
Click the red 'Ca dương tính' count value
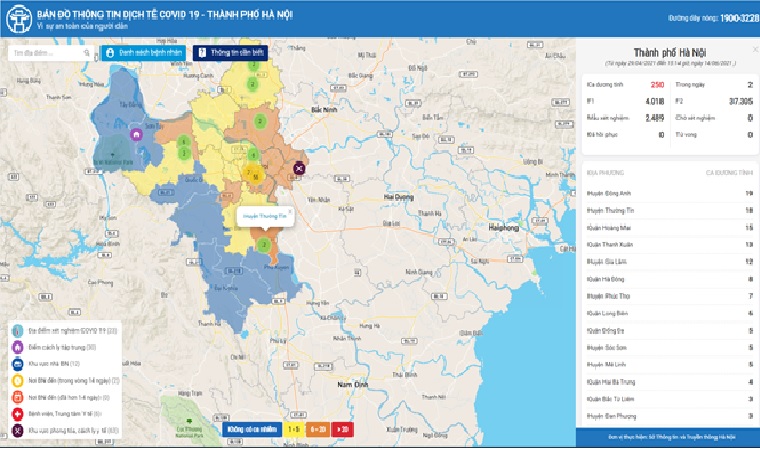click(x=657, y=85)
